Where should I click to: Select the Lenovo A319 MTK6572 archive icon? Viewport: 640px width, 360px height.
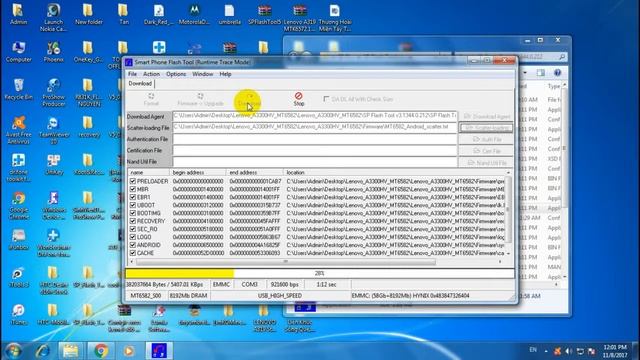click(300, 18)
